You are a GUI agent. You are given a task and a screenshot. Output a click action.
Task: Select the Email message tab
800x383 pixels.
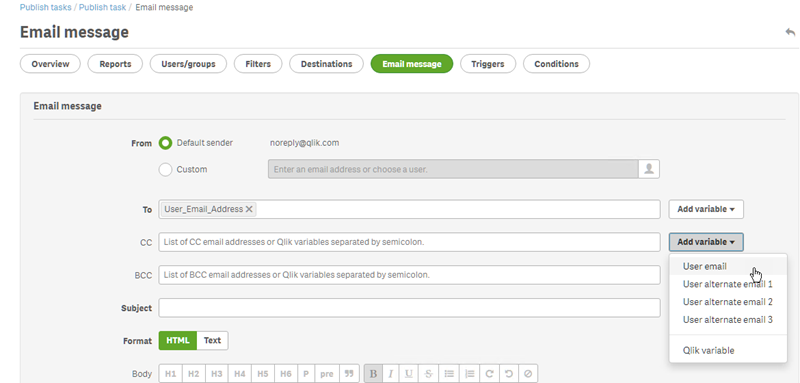pos(412,64)
